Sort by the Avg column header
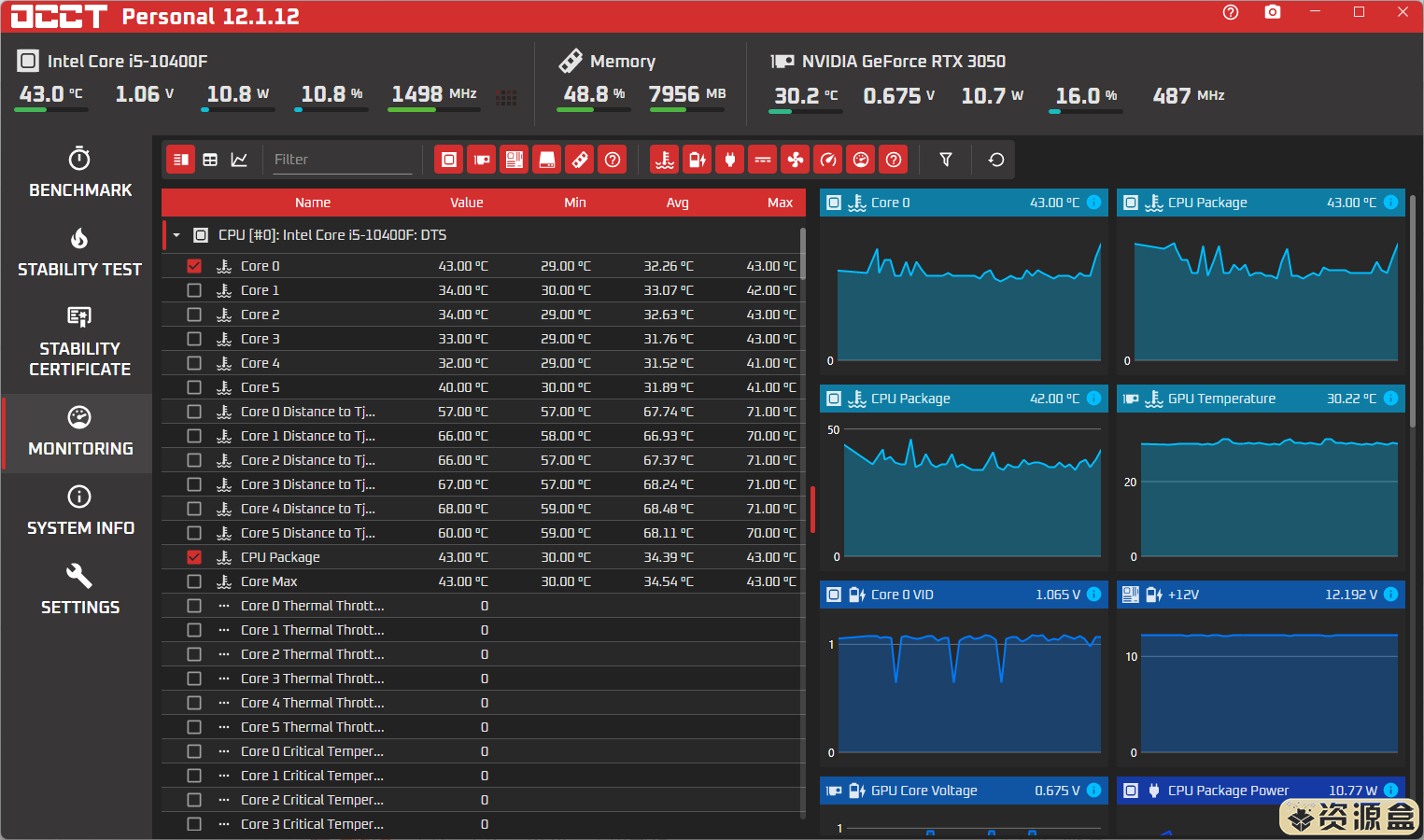Screen dimensions: 1424x840 point(678,203)
